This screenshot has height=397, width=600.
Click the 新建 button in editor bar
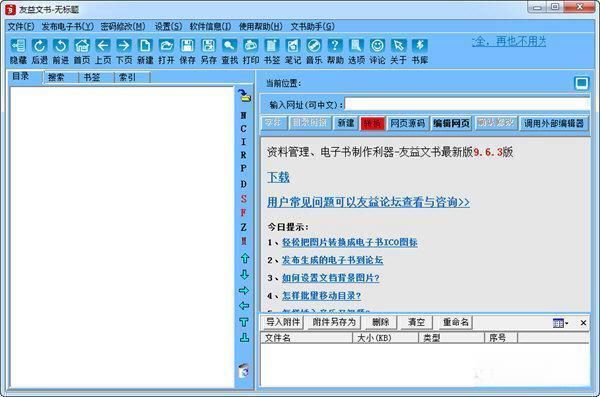346,123
